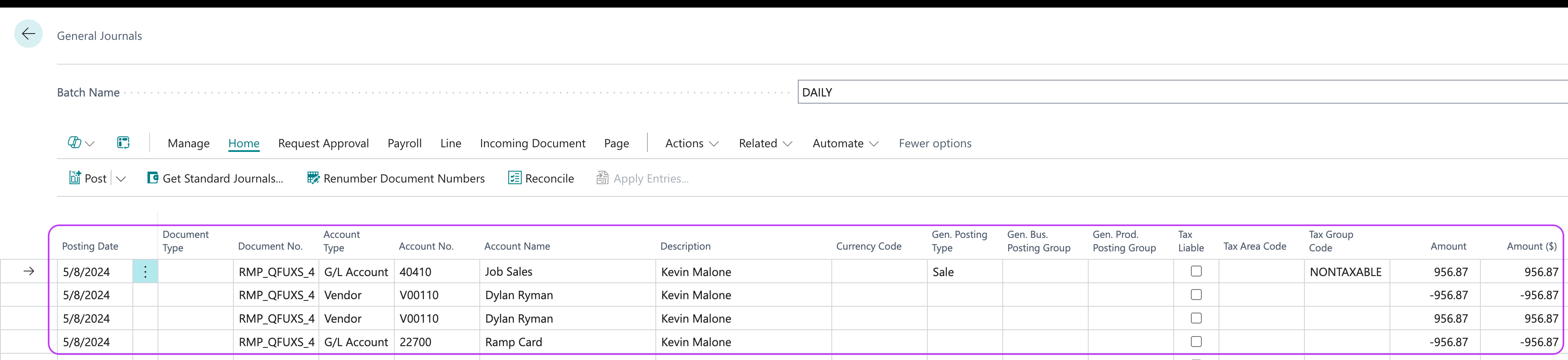Click the Sale Gen. Posting Type cell

[x=965, y=271]
